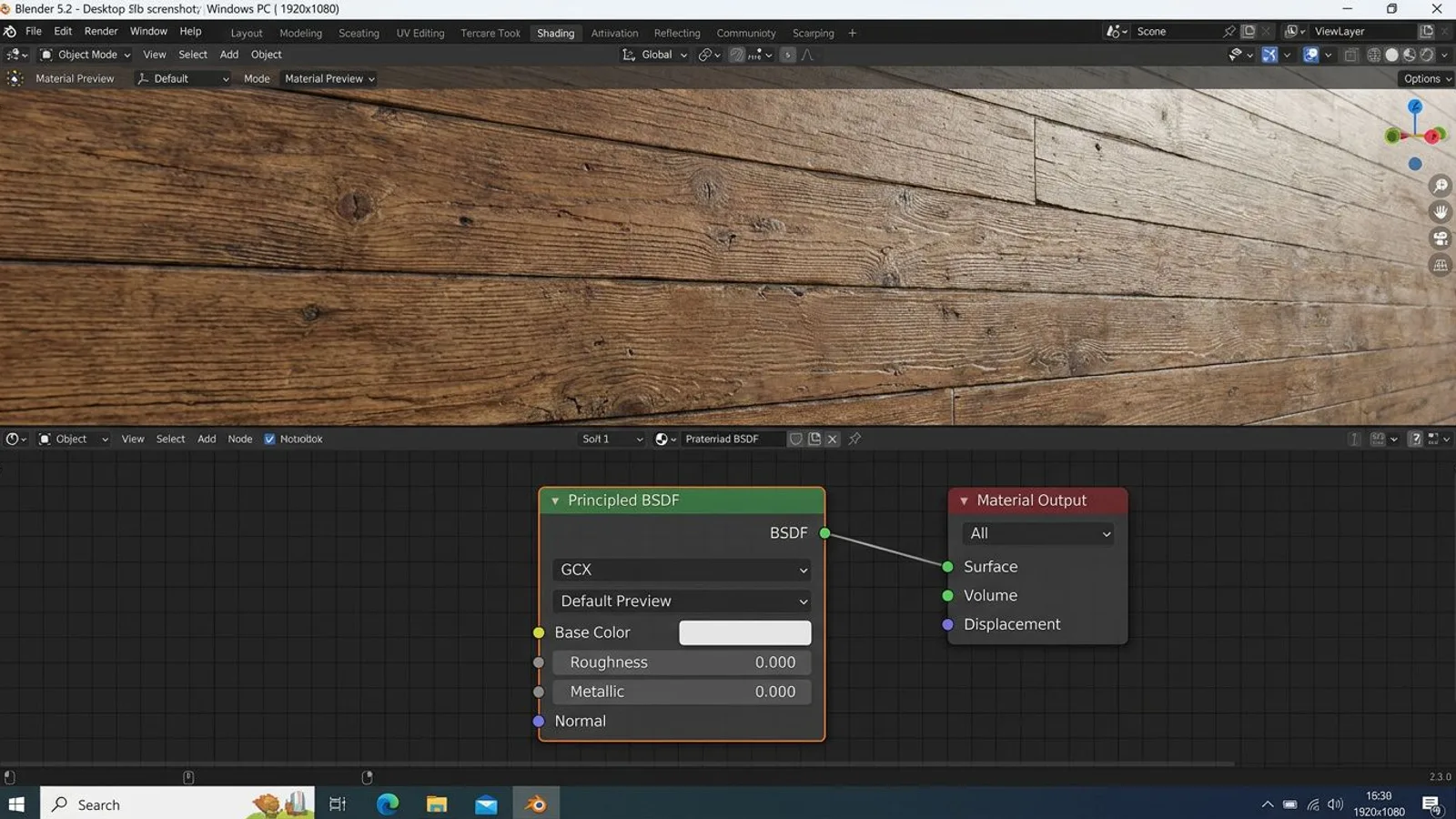1456x819 pixels.
Task: Open the GCX distribution dropdown
Action: [681, 570]
